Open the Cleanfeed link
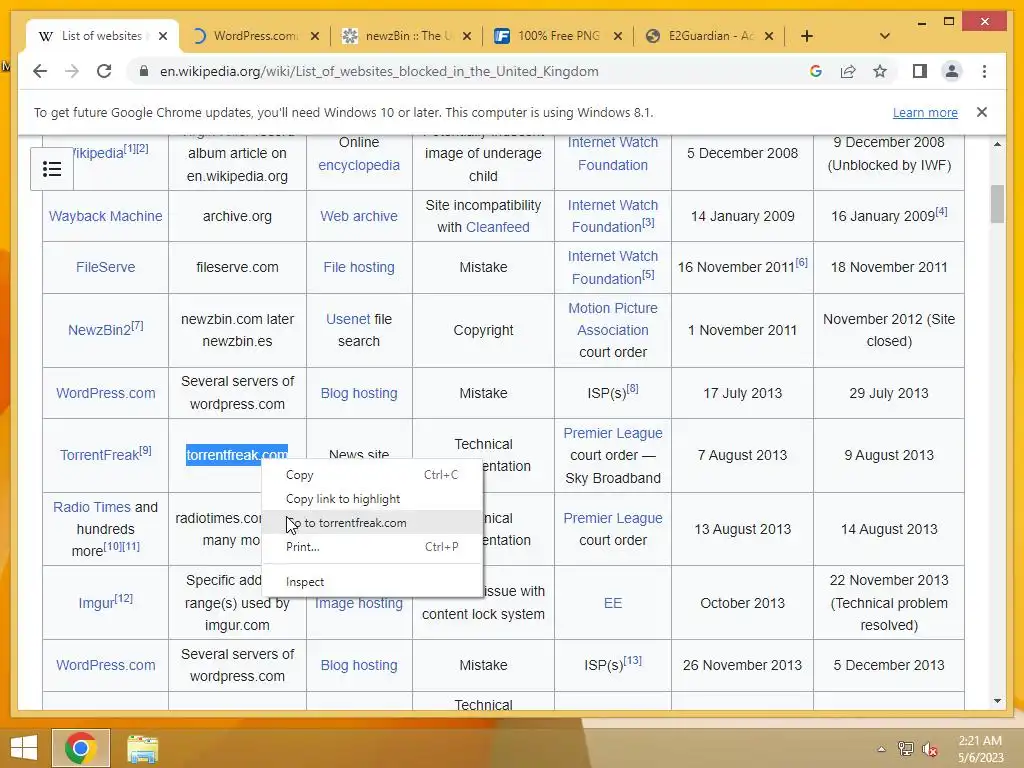 (x=498, y=227)
